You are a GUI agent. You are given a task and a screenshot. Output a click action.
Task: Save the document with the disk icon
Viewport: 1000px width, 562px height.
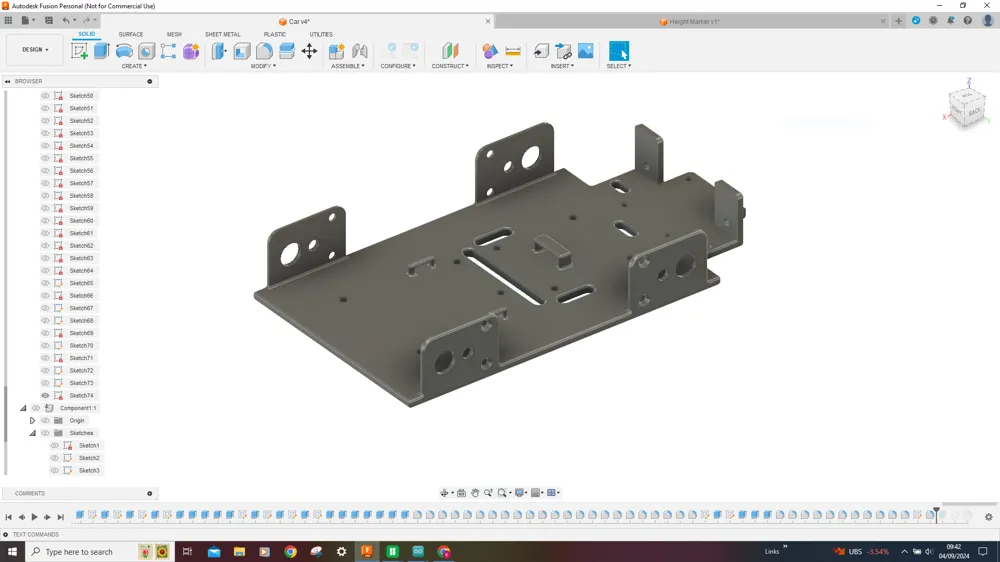point(49,20)
